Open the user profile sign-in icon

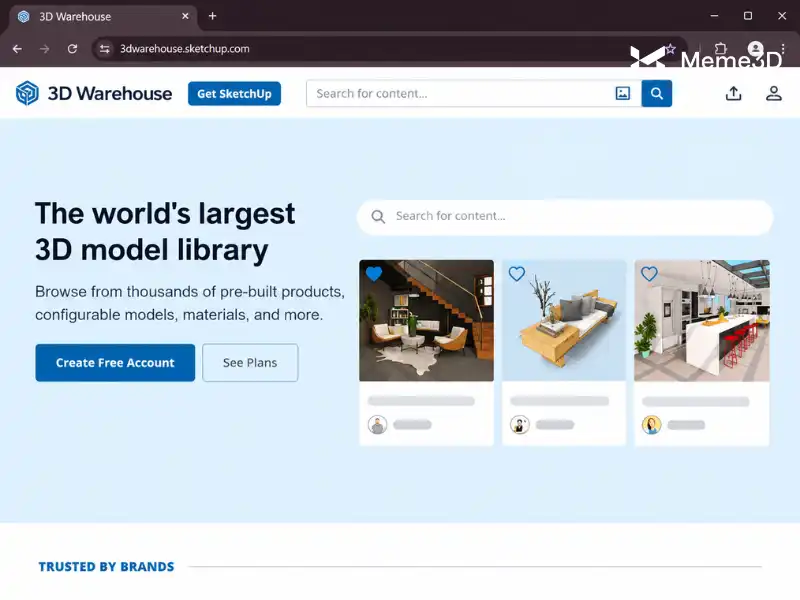point(773,93)
